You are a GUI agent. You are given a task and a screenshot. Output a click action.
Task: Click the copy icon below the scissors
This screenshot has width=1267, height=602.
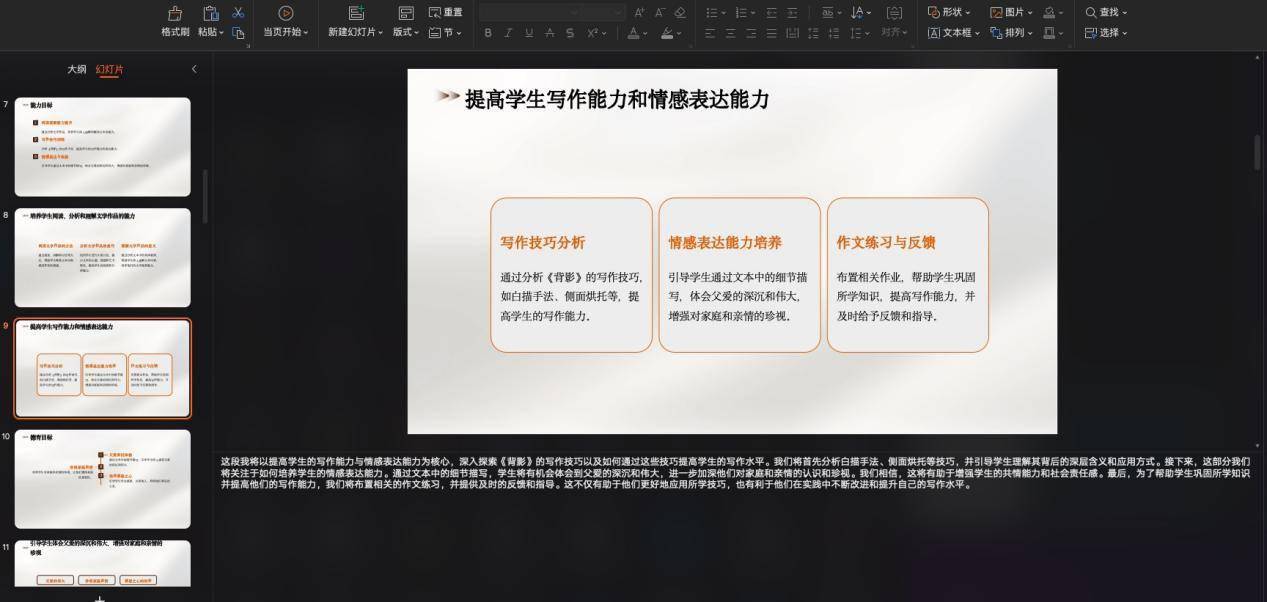[x=239, y=32]
